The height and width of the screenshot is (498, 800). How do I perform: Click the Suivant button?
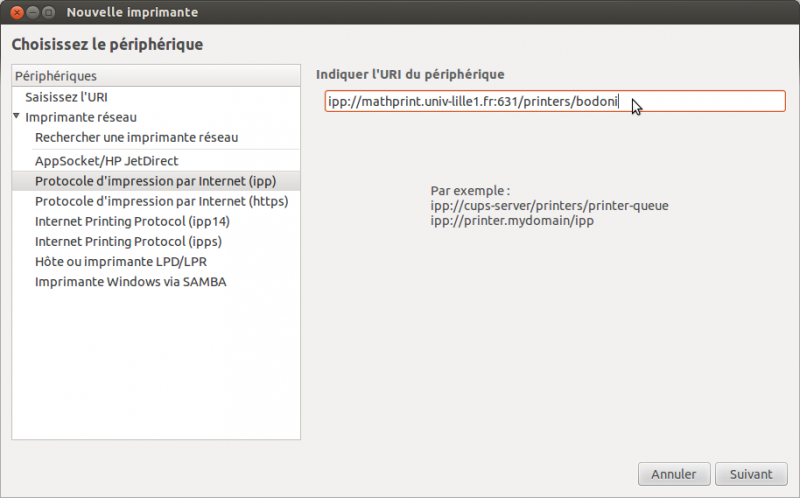click(x=751, y=474)
